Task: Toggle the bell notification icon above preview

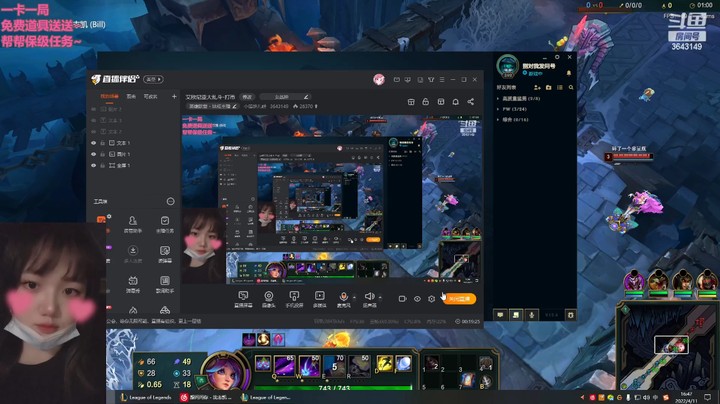Action: (x=456, y=102)
